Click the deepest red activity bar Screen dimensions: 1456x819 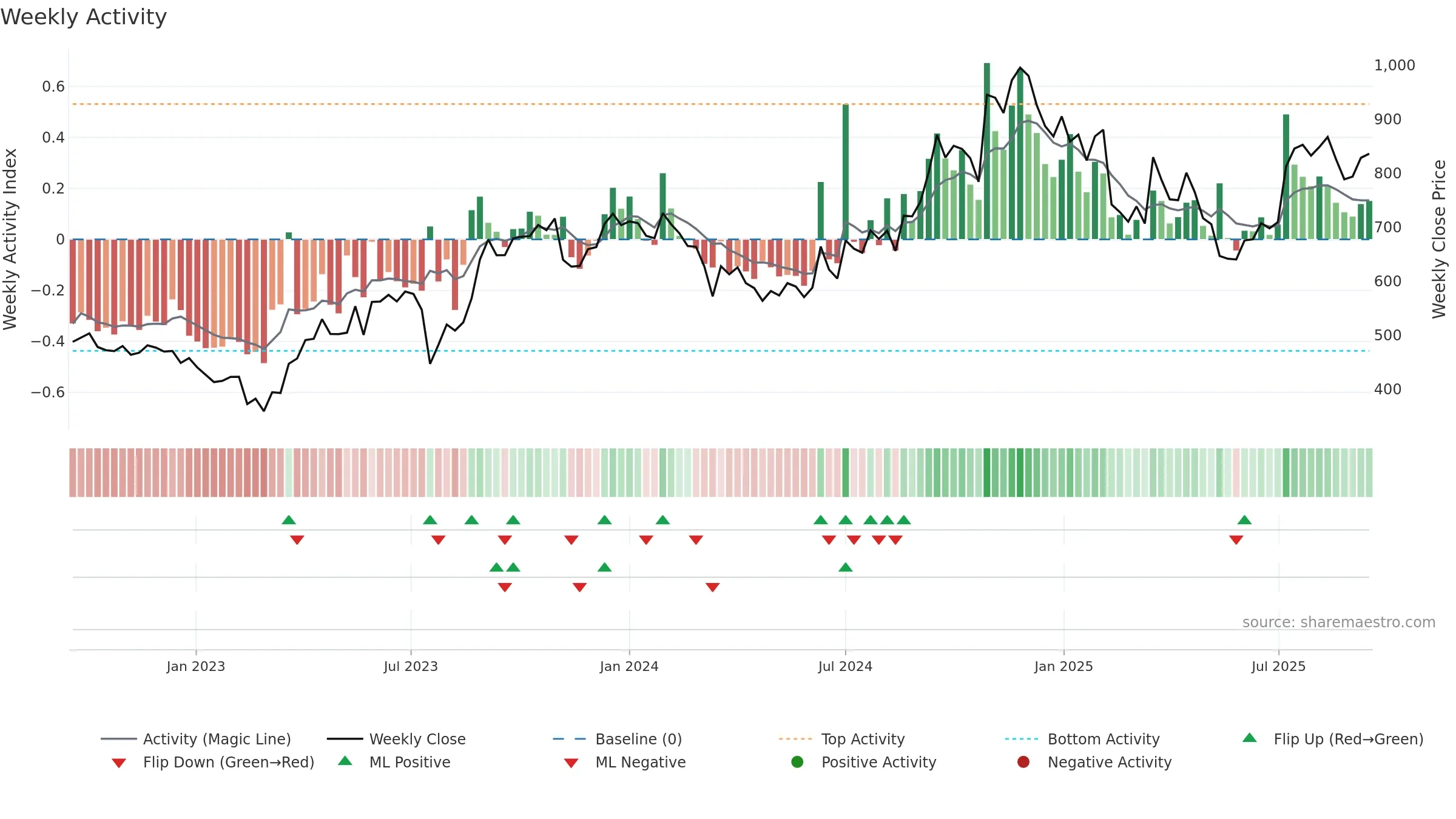coord(264,301)
